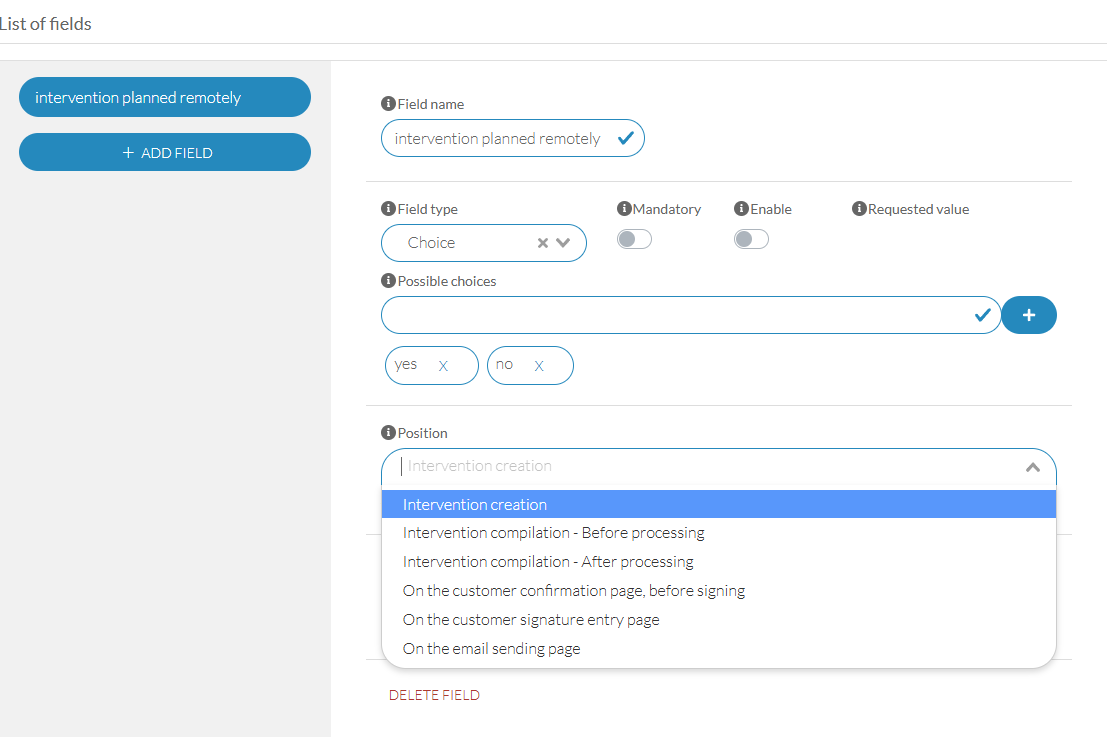Viewport: 1107px width, 737px height.
Task: Click the info icon beside Enable
Action: coord(741,208)
